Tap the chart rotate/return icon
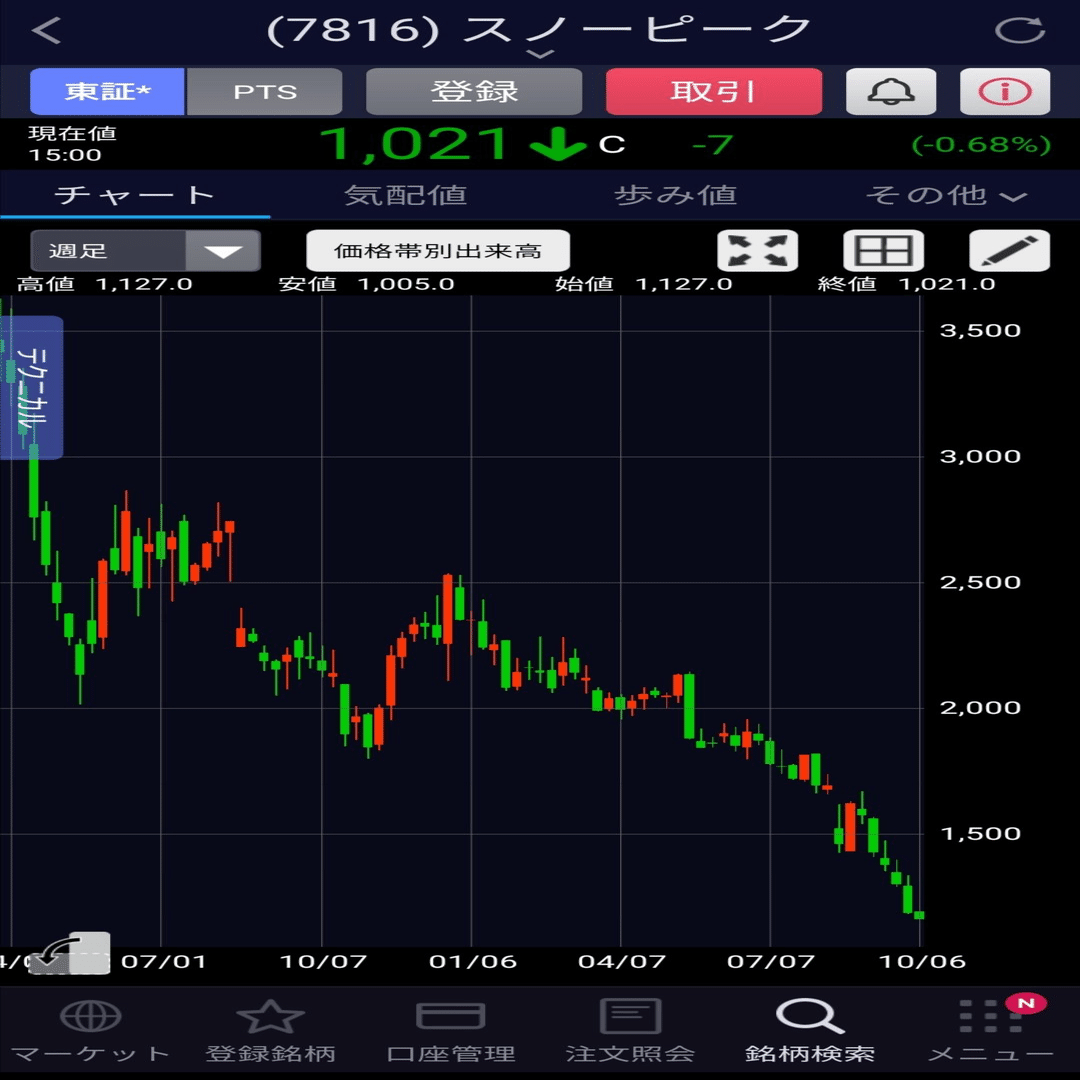Viewport: 1080px width, 1080px height. coord(72,953)
